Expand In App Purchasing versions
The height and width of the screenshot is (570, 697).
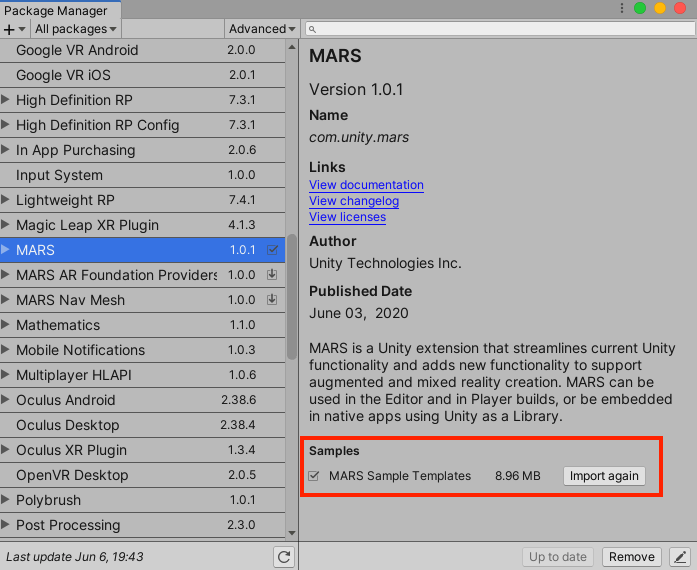5,149
